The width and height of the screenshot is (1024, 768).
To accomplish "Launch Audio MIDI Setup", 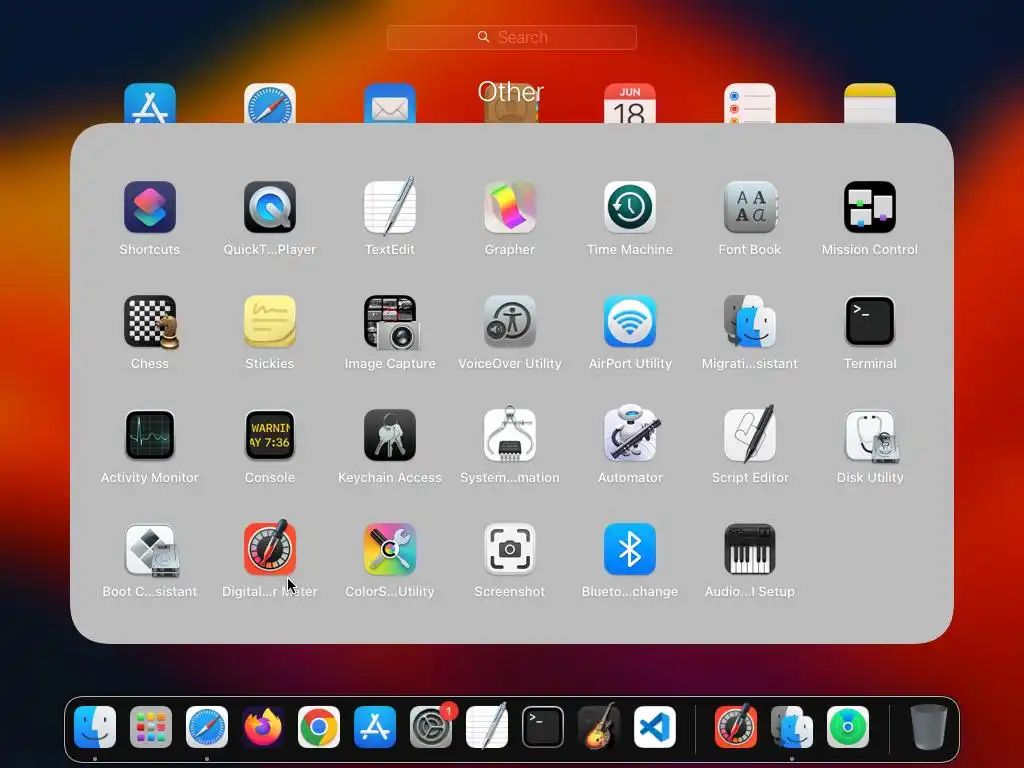I will 750,549.
